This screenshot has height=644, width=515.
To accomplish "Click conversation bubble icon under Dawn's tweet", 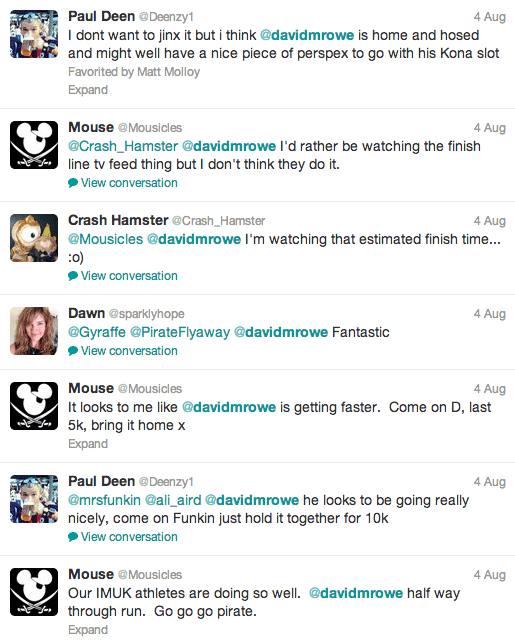I will tap(73, 351).
